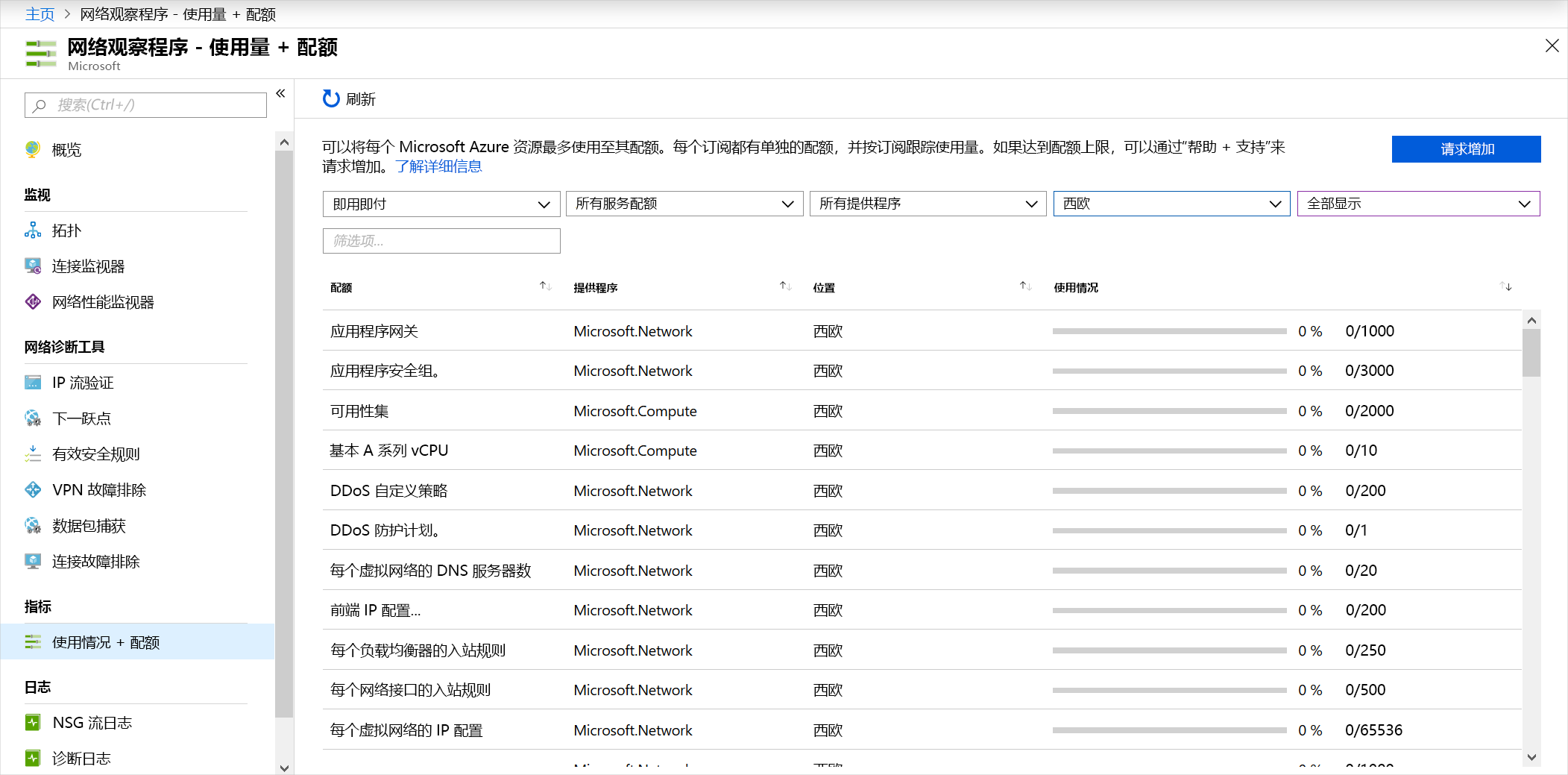Click the Network Watcher blade header icon
This screenshot has width=1568, height=775.
pos(41,54)
